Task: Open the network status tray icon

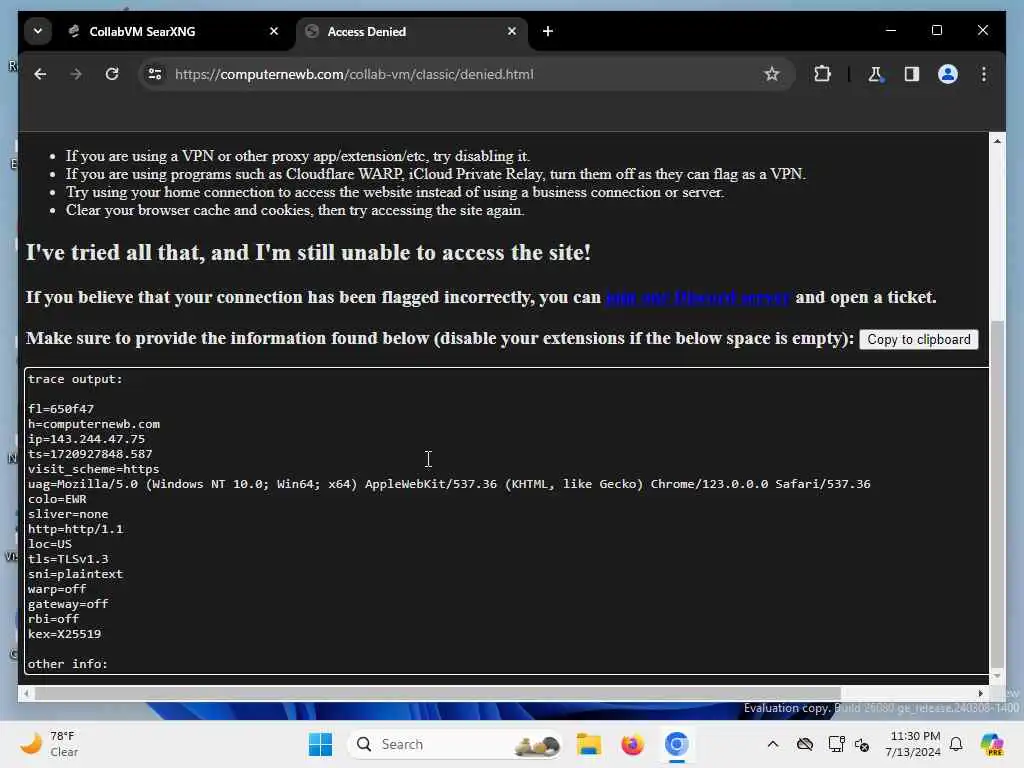Action: click(836, 744)
